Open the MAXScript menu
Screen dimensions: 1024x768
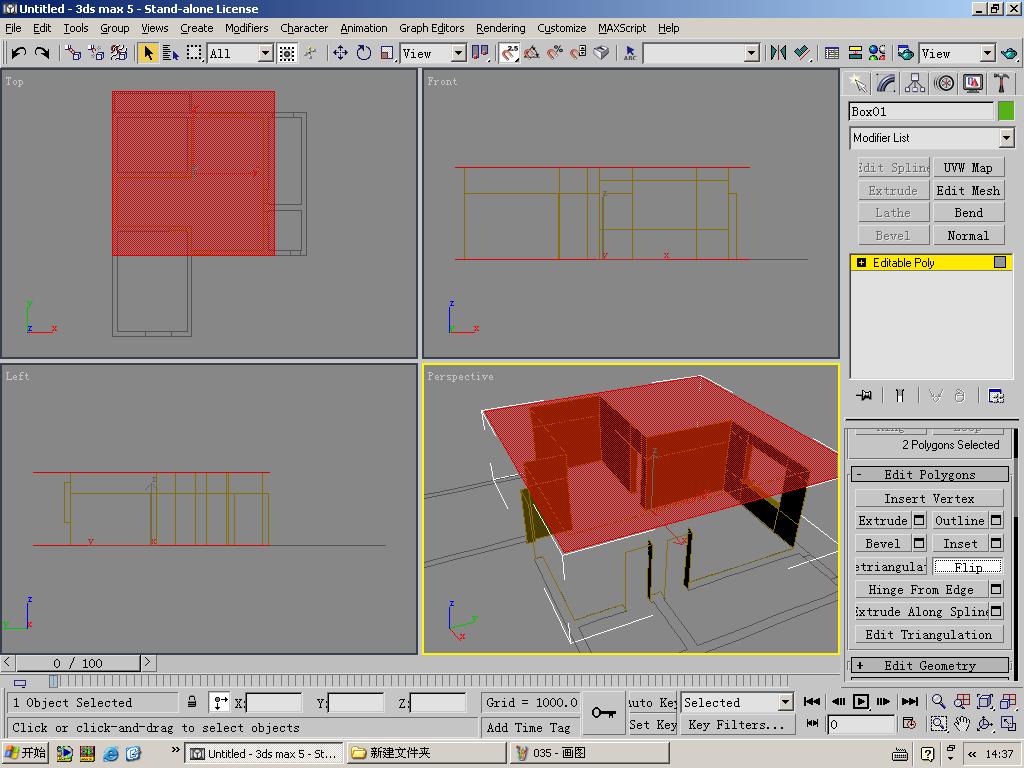pos(622,28)
